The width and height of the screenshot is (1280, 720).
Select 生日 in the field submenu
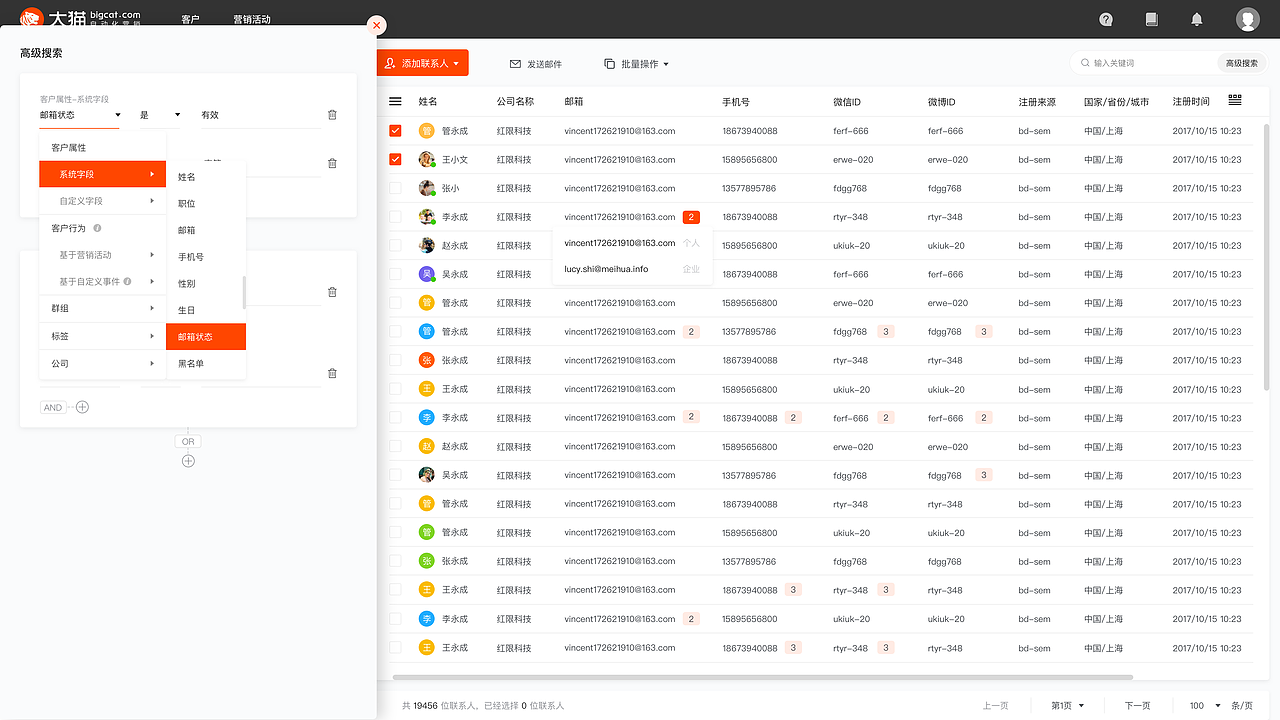point(205,311)
